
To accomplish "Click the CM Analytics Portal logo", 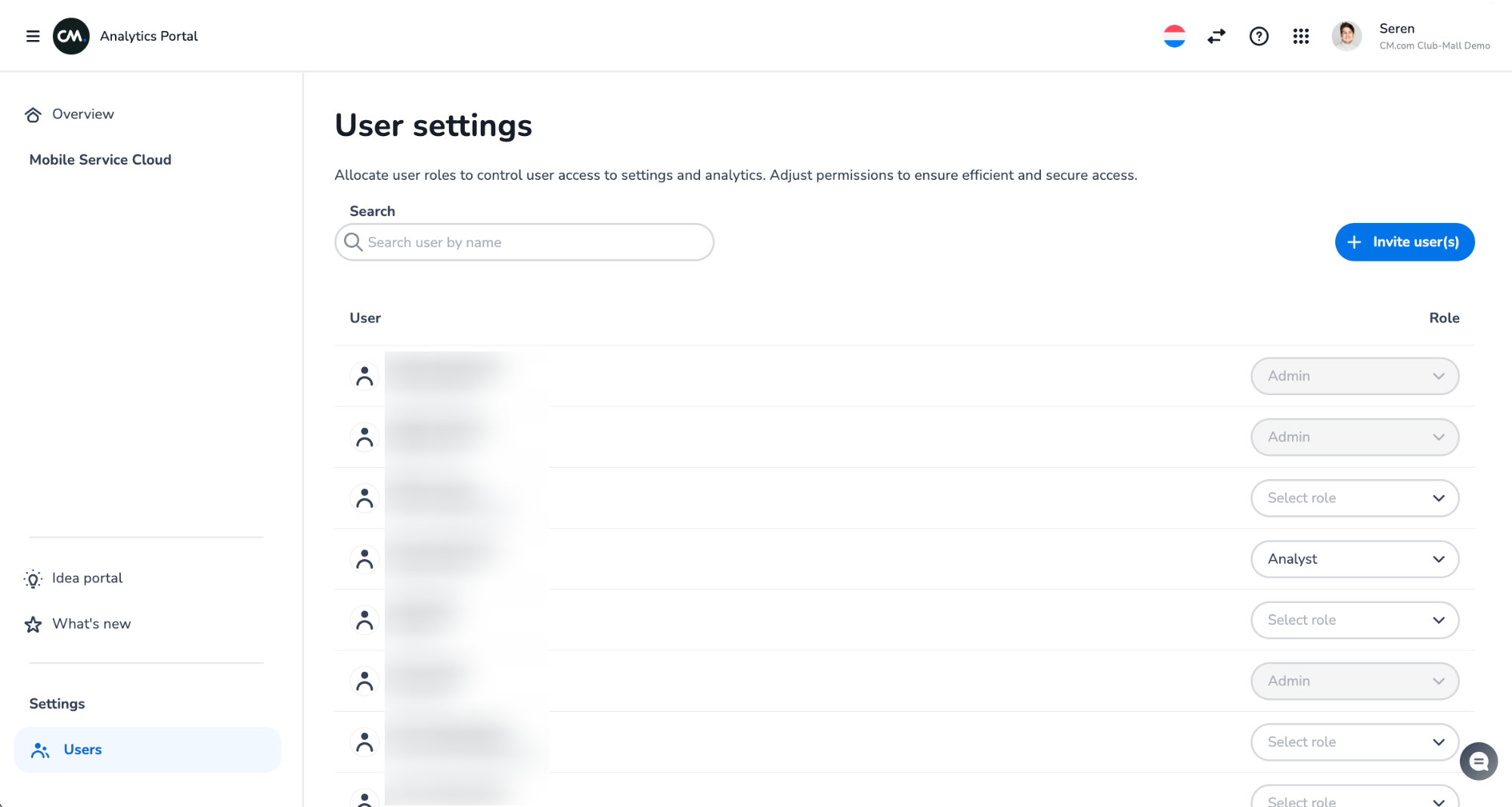I will (72, 36).
